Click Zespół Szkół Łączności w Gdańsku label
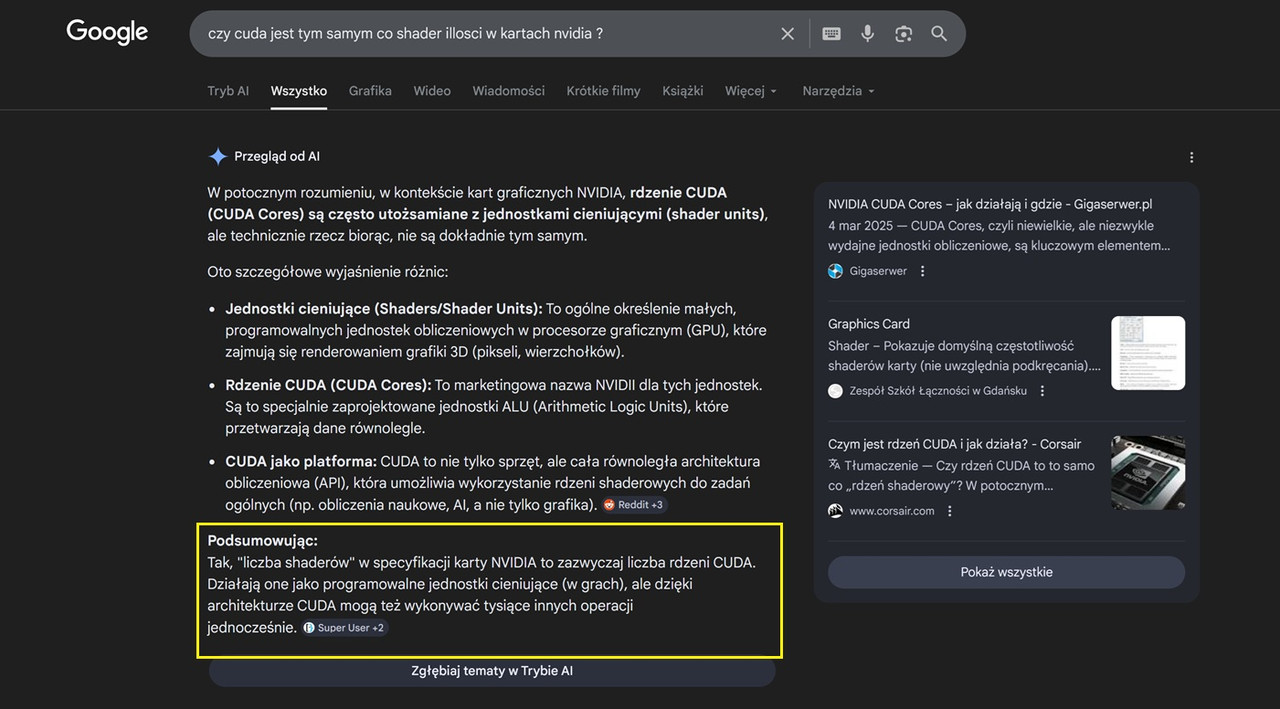 pyautogui.click(x=938, y=391)
